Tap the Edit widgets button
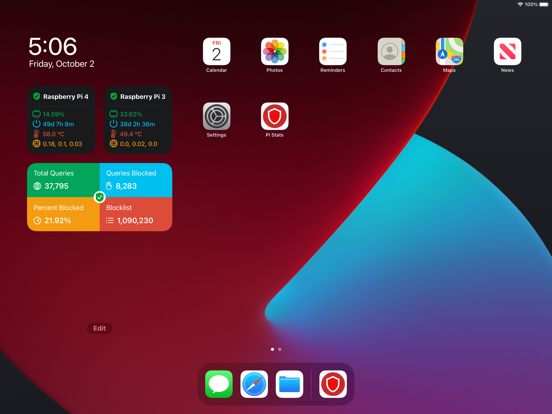Image resolution: width=552 pixels, height=414 pixels. coord(100,328)
